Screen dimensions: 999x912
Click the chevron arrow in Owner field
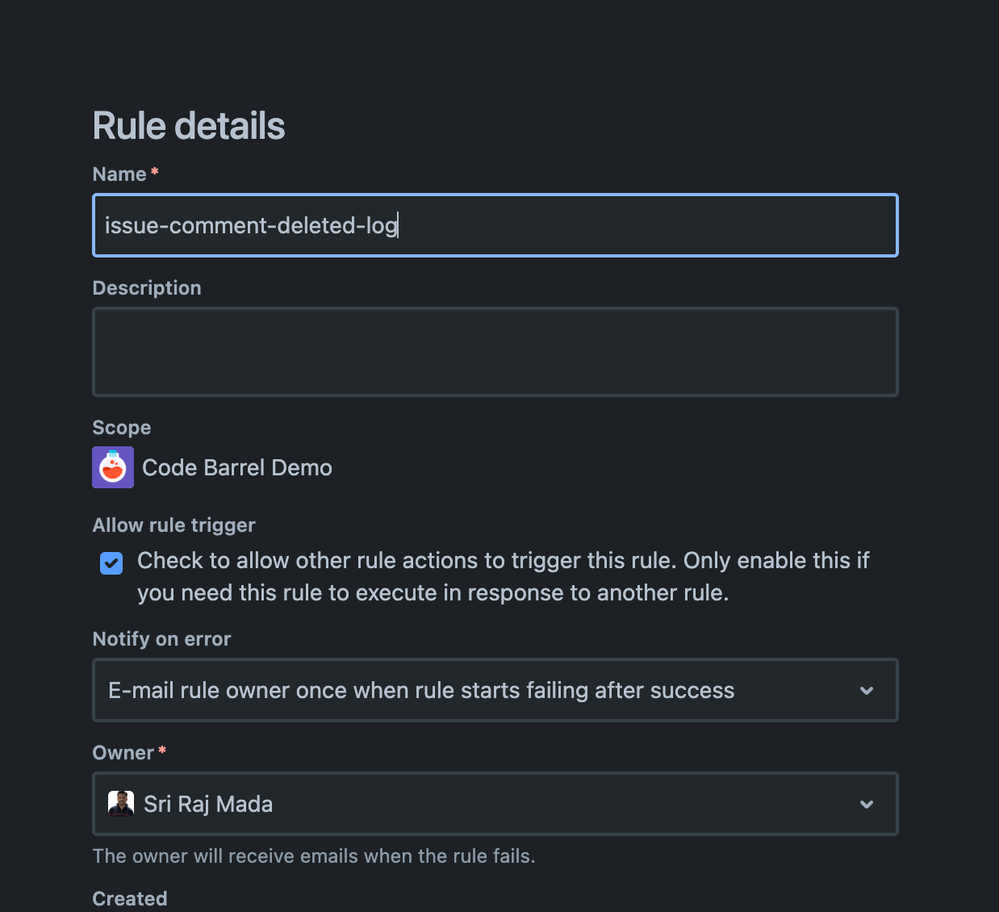[x=866, y=804]
